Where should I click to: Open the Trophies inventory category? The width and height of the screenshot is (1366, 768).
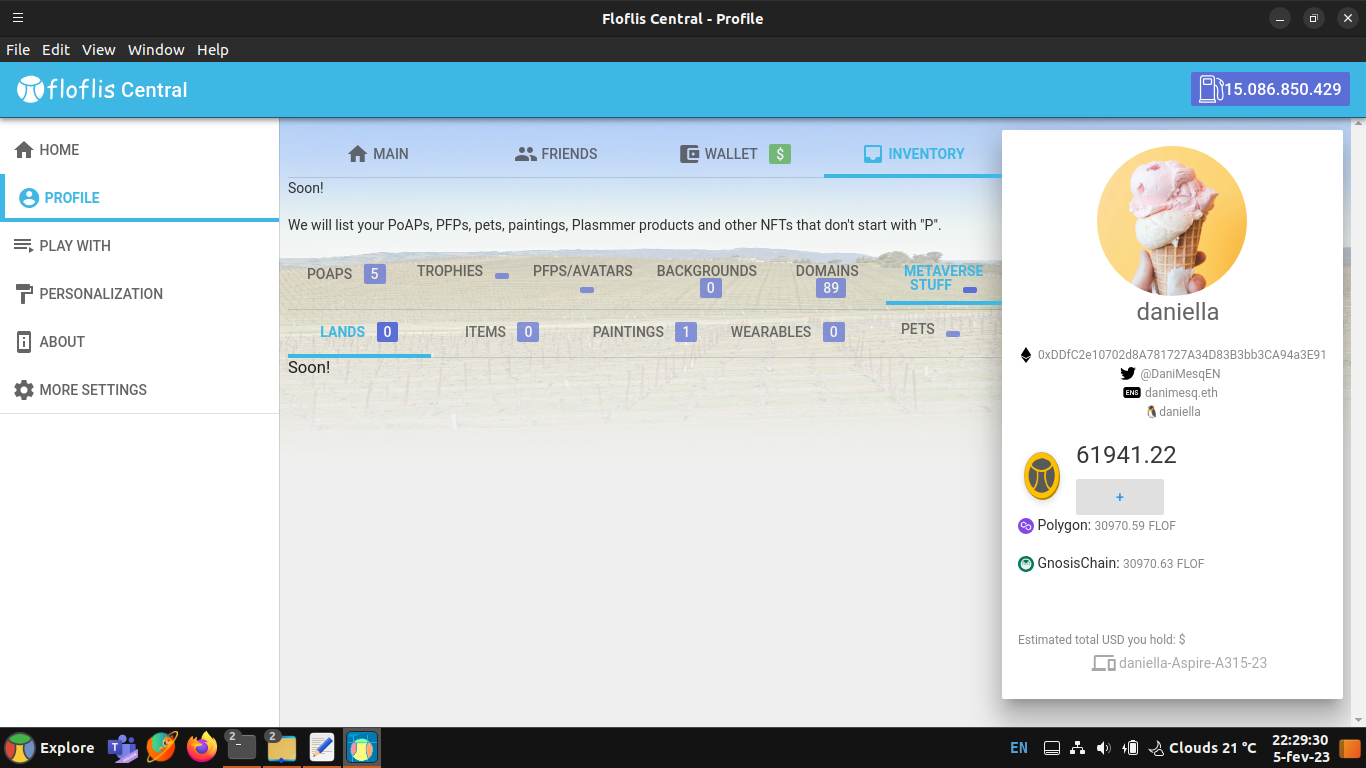tap(463, 272)
